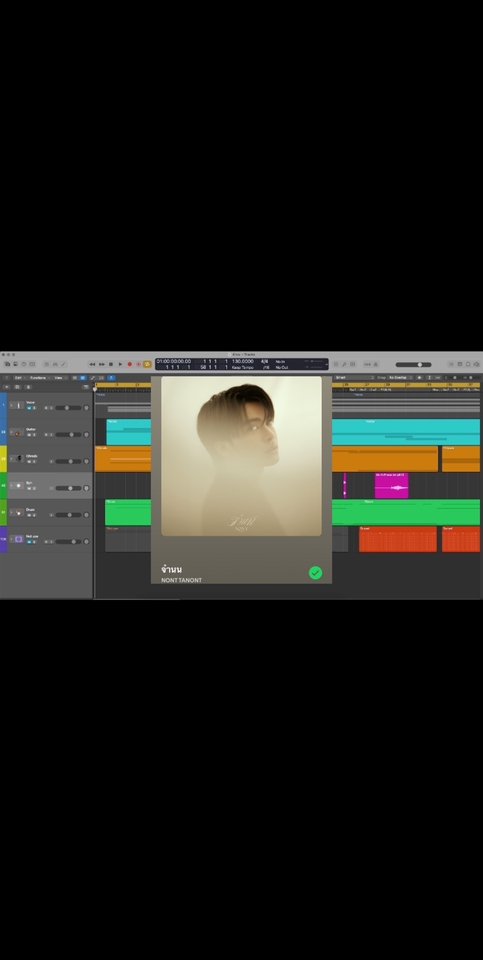The image size is (483, 960).
Task: Click the Rewind transport button
Action: 92,364
